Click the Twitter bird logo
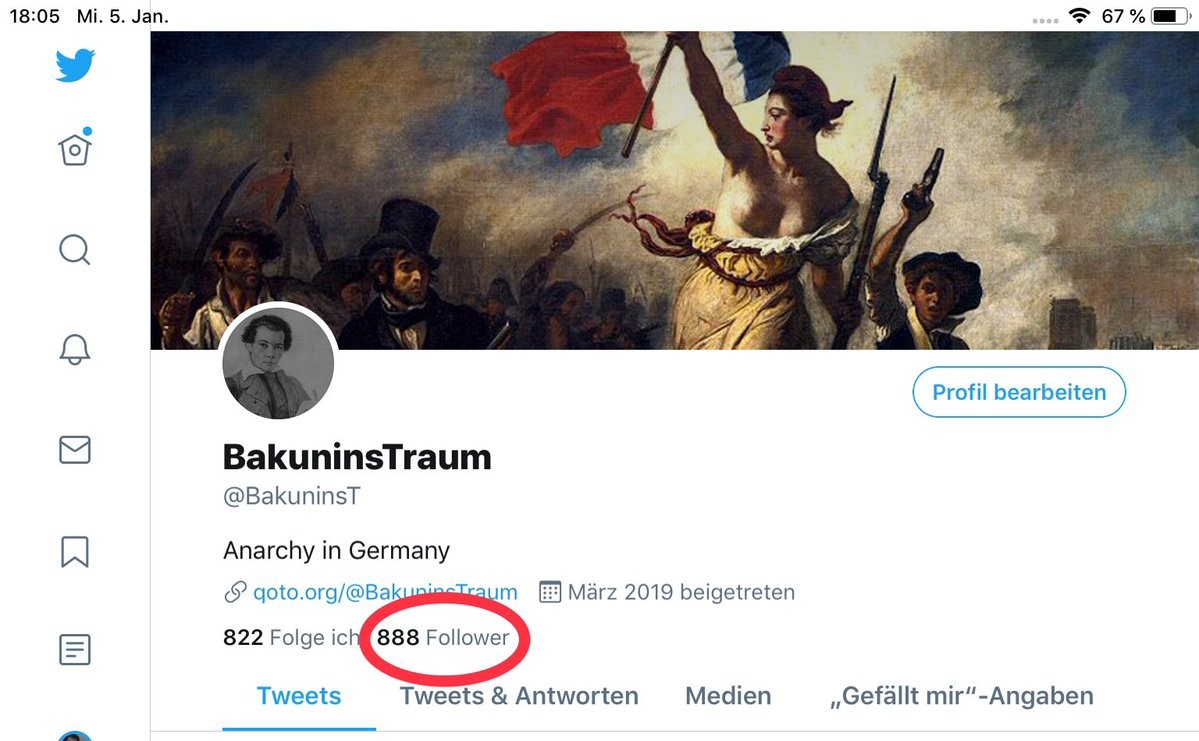Viewport: 1199px width, 741px height. click(75, 65)
